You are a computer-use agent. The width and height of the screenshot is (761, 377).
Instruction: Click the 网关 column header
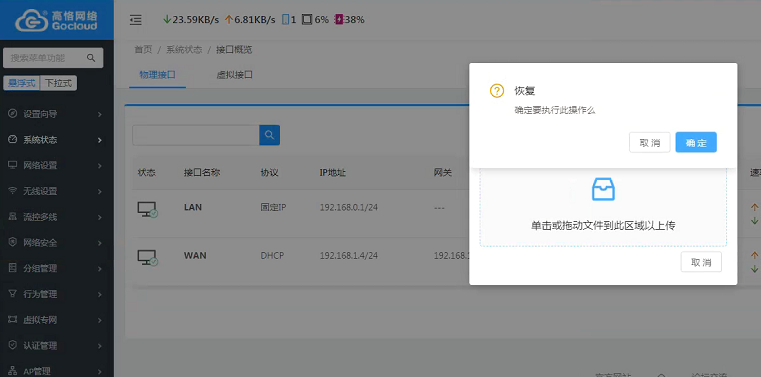(443, 173)
